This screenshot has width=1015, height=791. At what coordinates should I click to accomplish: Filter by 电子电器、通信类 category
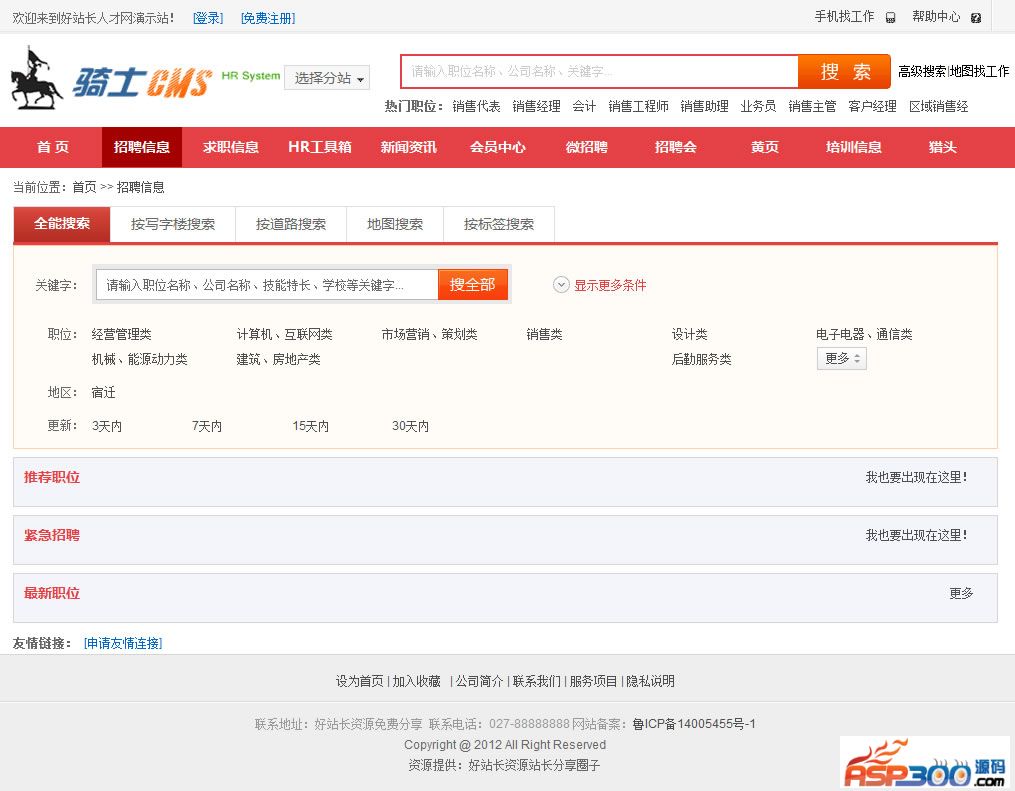pos(864,335)
